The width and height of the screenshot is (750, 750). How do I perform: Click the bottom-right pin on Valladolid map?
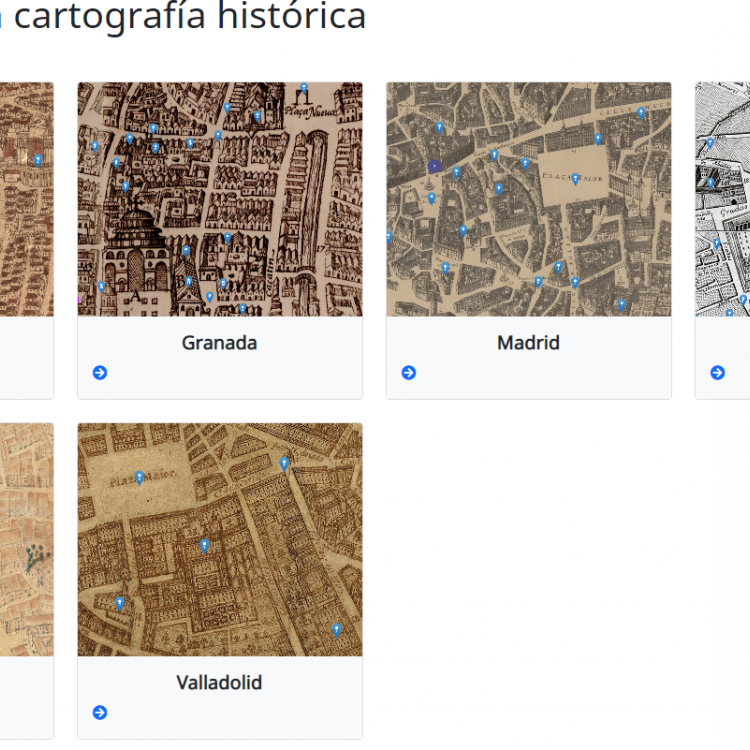(337, 630)
